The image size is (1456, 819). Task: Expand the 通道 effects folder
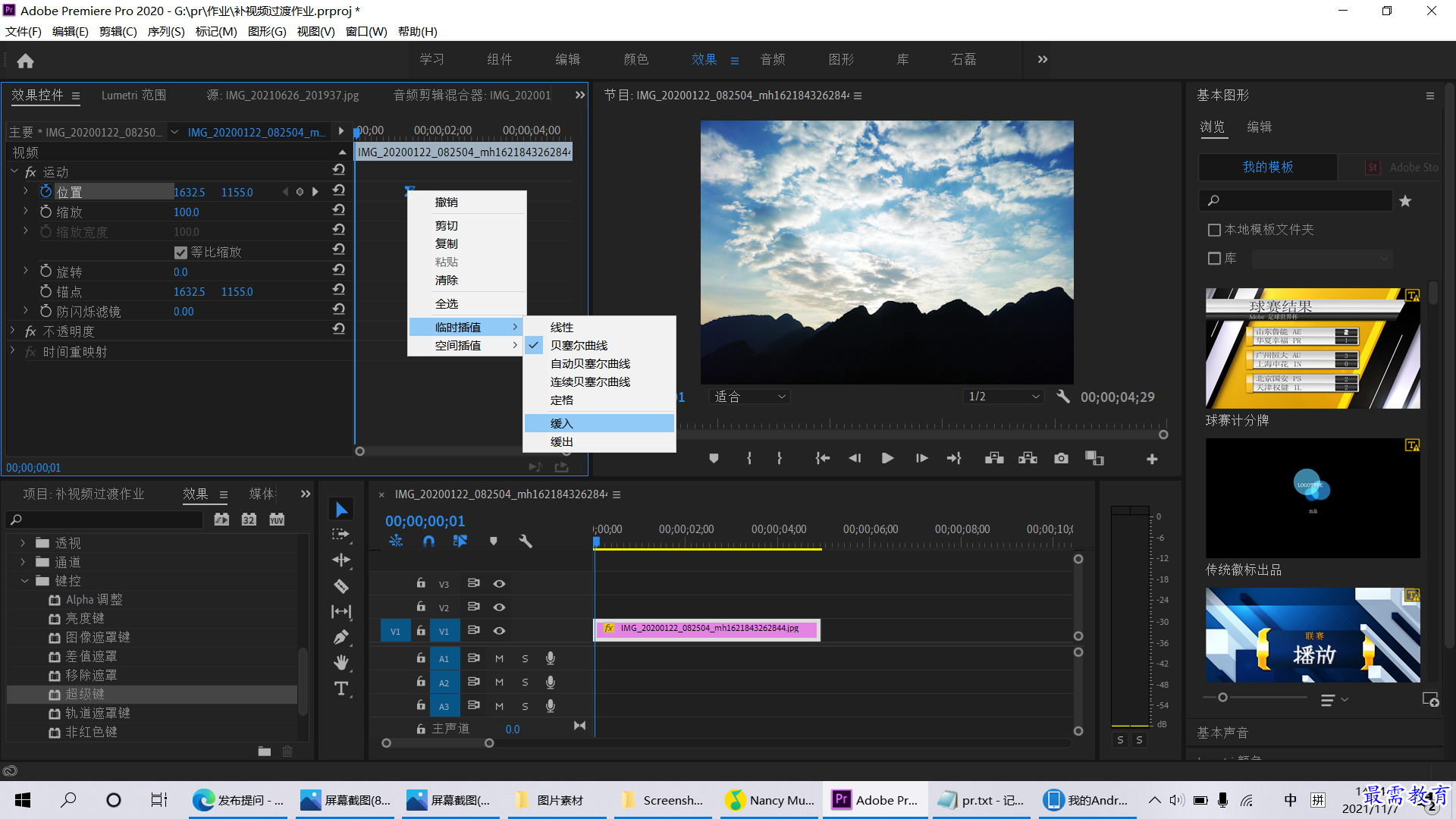[x=23, y=562]
